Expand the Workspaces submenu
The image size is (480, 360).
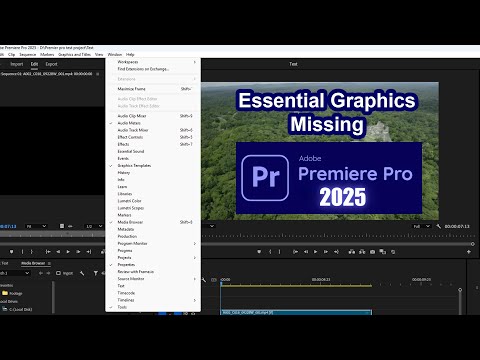click(153, 62)
